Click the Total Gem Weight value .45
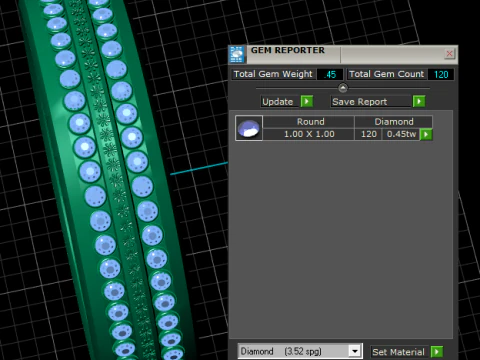Screen dimensions: 480x360 pos(330,74)
